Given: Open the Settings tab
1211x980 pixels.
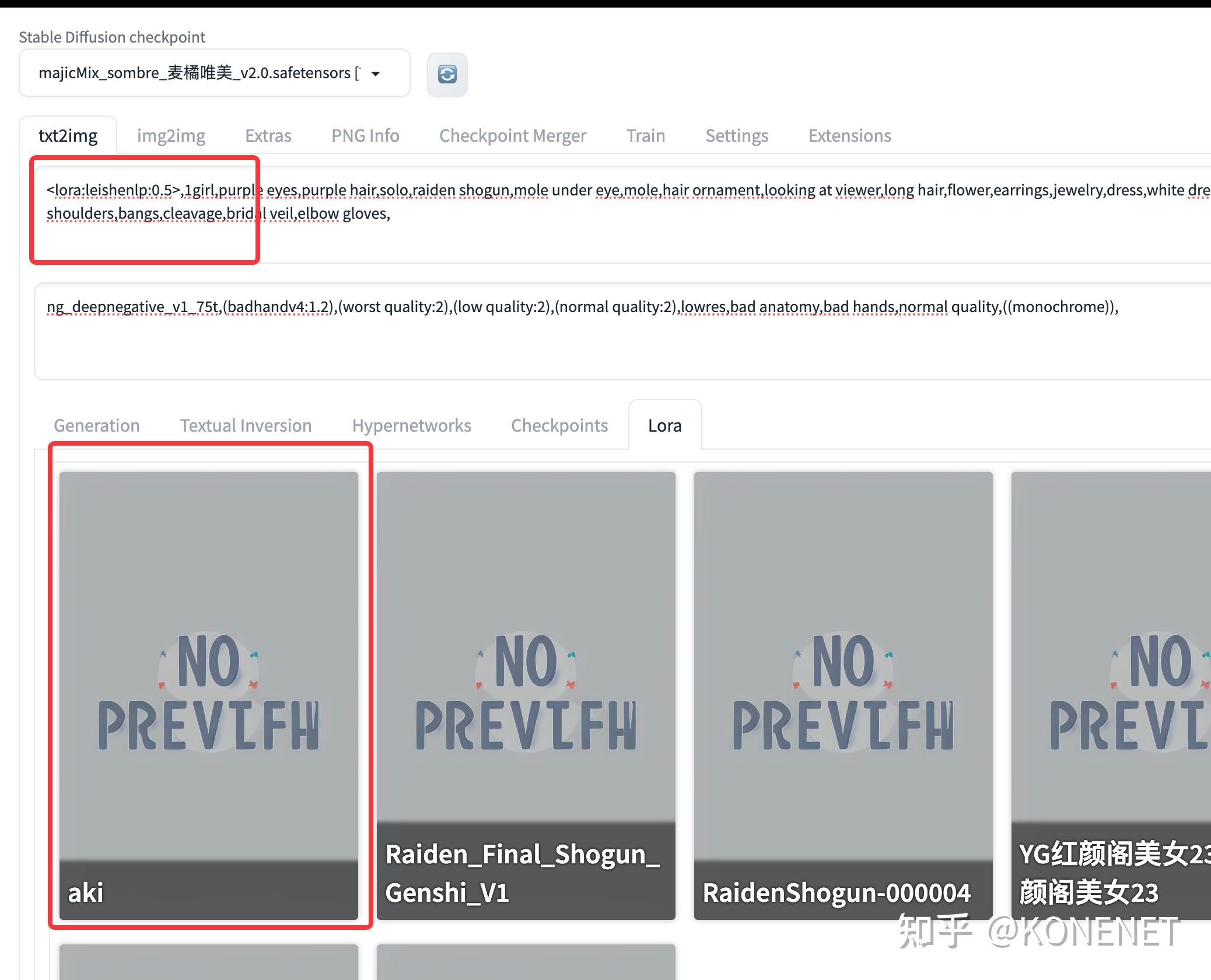Looking at the screenshot, I should point(736,135).
